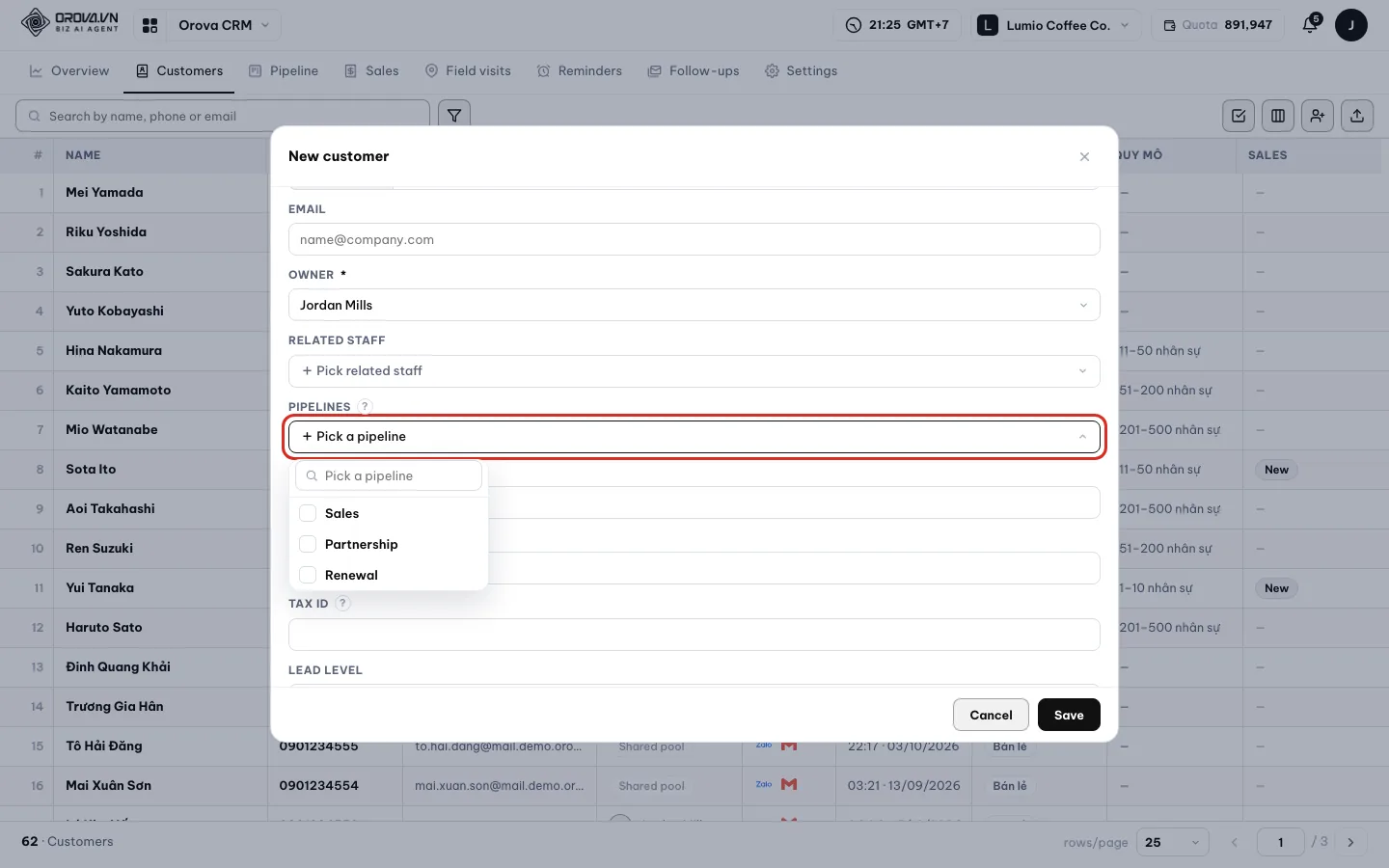Screen dimensions: 1389x868
Task: Focus the Email input field
Action: [694, 239]
